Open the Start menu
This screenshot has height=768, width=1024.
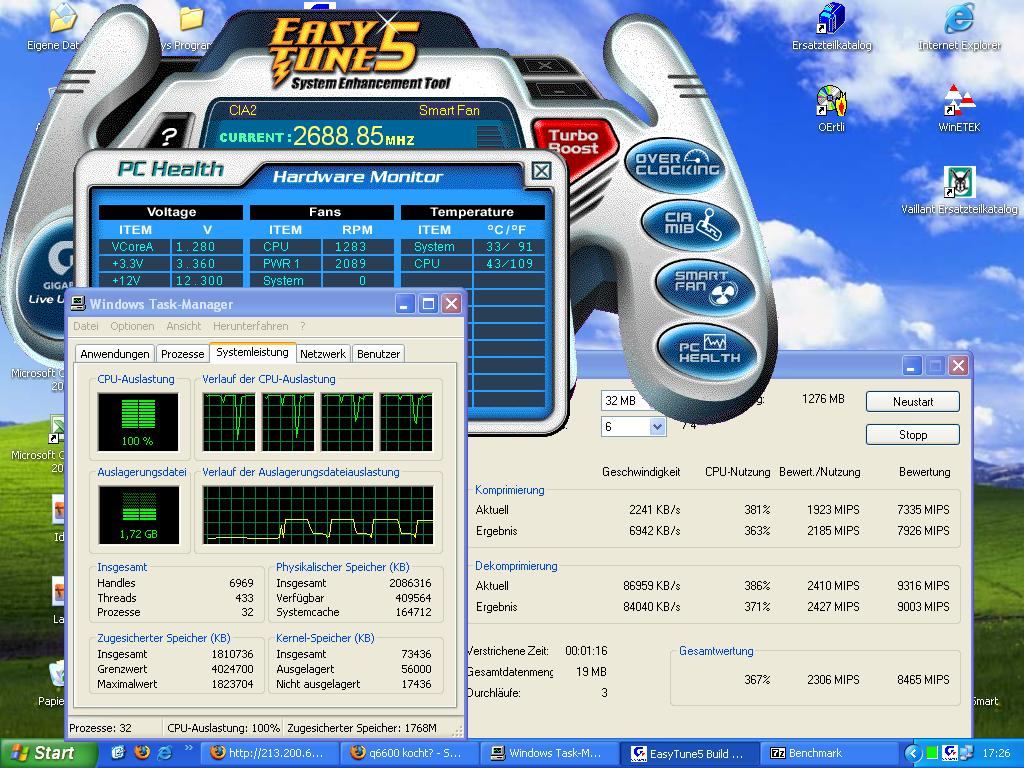pyautogui.click(x=48, y=753)
